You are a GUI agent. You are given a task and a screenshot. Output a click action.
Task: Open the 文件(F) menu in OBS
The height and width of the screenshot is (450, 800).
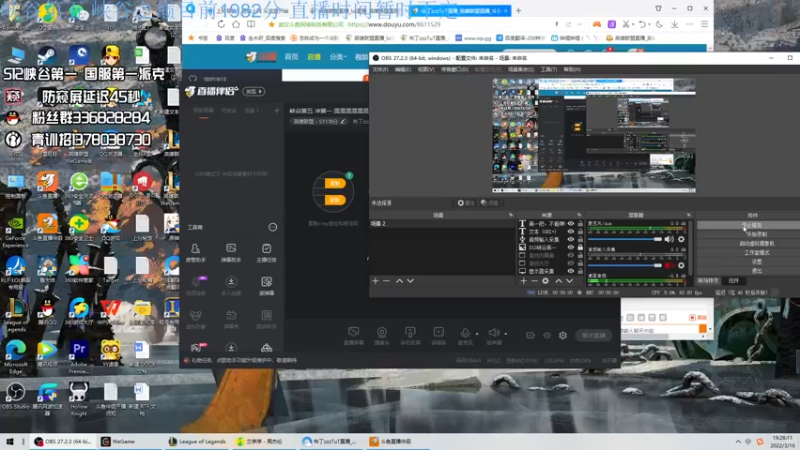[x=380, y=69]
